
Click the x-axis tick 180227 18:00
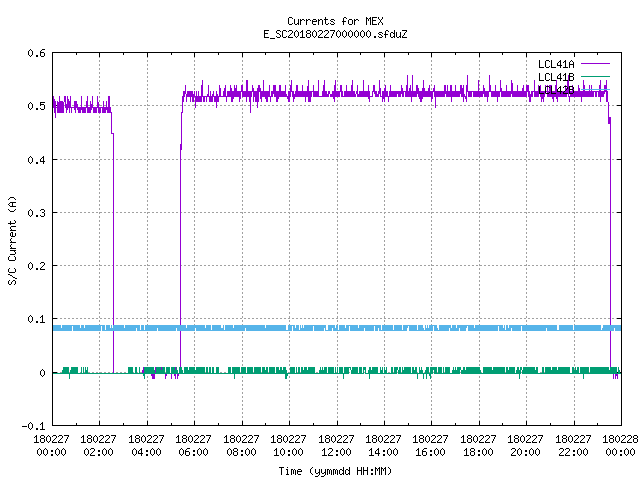pyautogui.click(x=478, y=445)
